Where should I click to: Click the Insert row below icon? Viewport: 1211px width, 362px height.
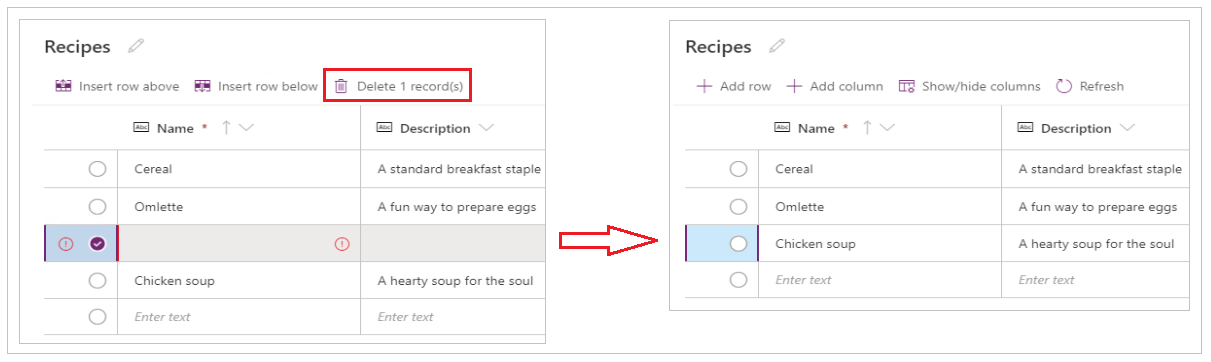point(202,86)
